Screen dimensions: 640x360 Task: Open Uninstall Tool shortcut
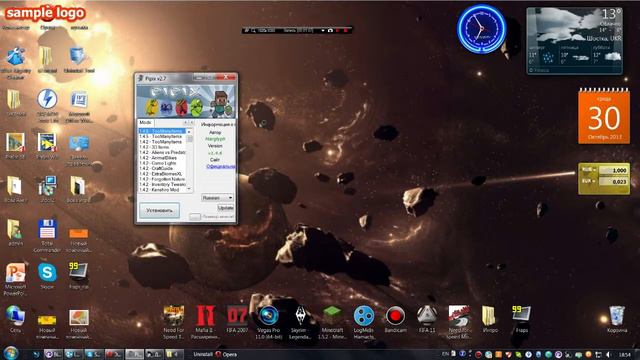(79, 60)
